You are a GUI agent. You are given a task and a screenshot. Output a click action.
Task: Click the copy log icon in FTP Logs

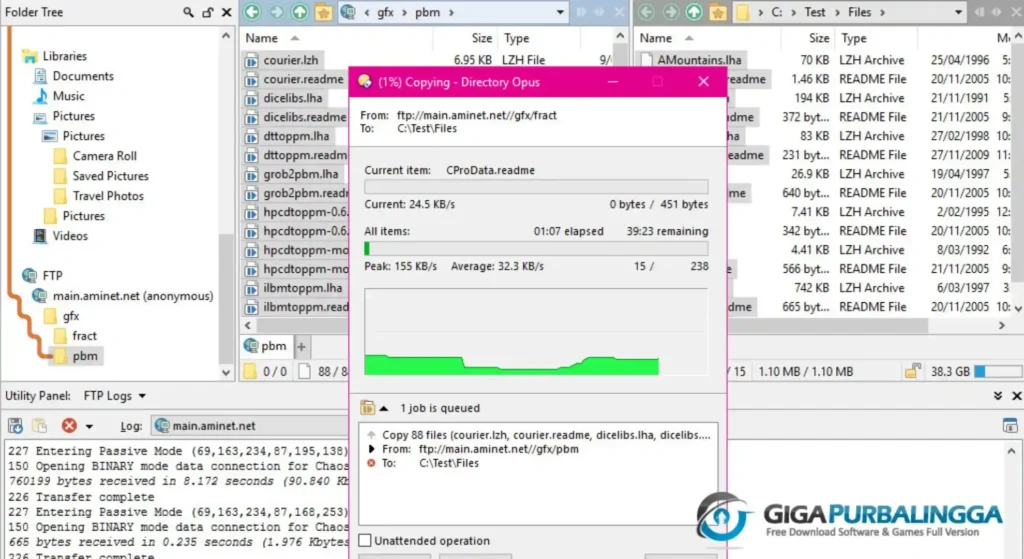click(40, 426)
